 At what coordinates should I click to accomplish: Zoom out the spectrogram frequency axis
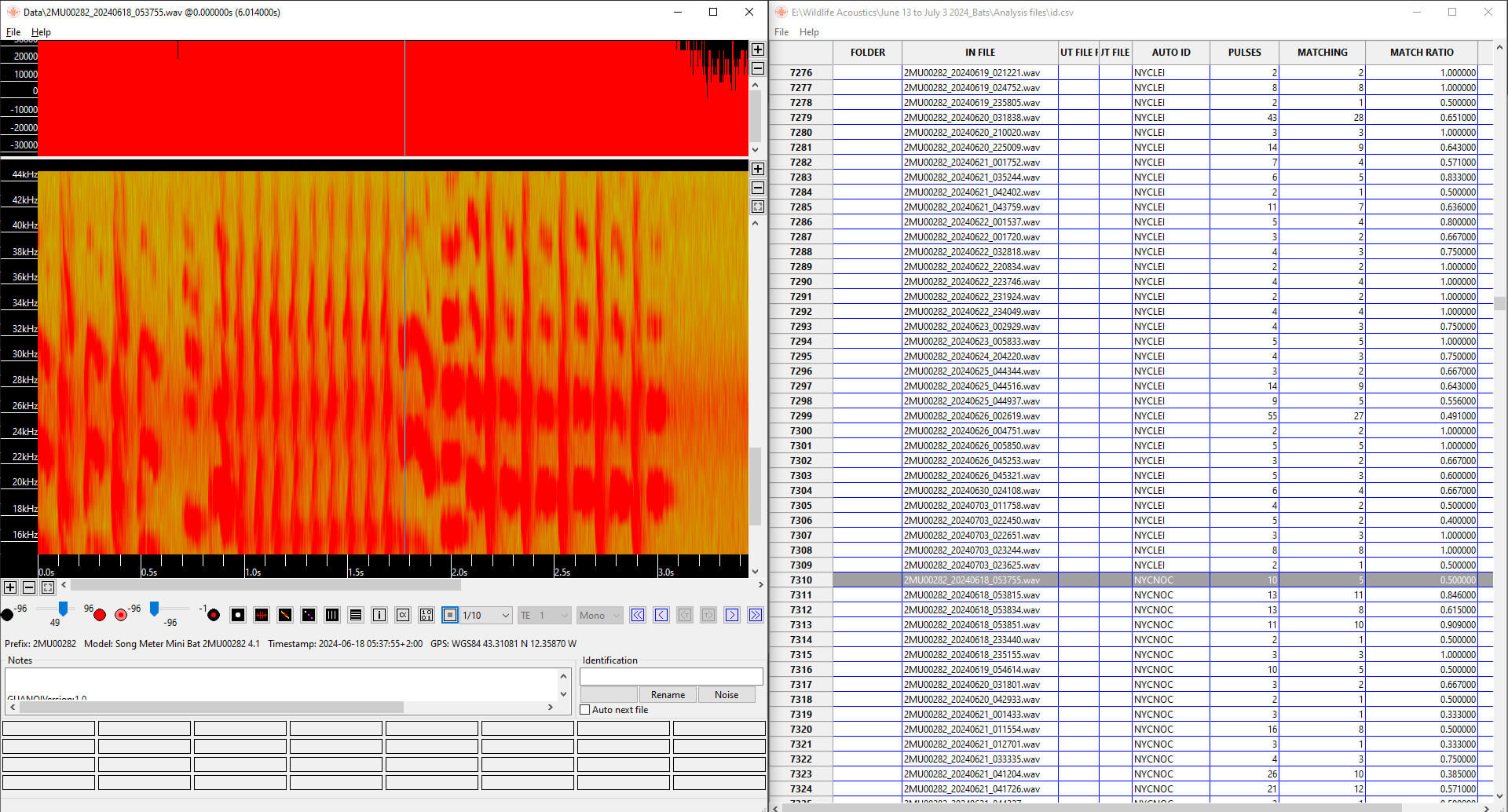(757, 188)
